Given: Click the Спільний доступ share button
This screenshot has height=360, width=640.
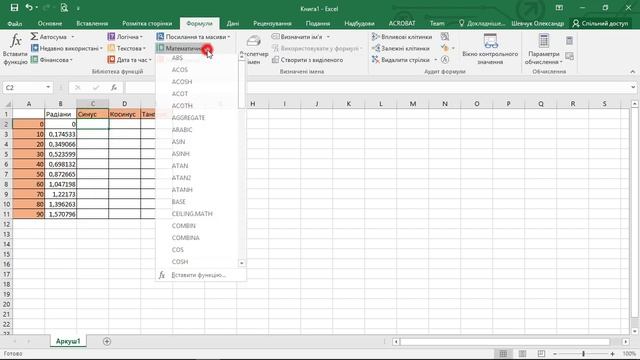Looking at the screenshot, I should (x=600, y=23).
